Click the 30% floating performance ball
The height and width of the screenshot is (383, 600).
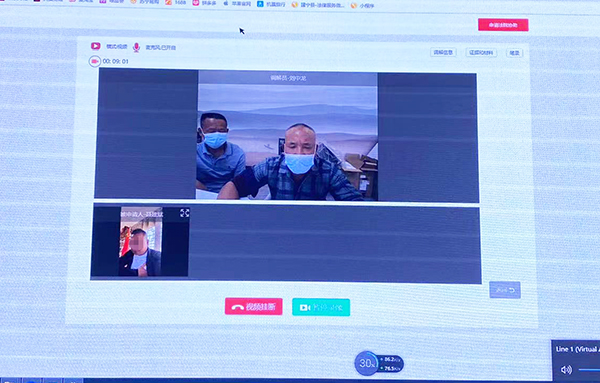click(x=367, y=363)
